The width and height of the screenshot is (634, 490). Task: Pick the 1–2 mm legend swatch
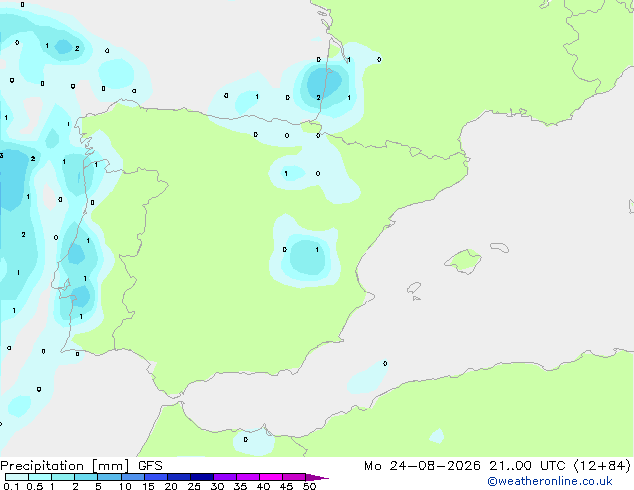click(x=63, y=477)
